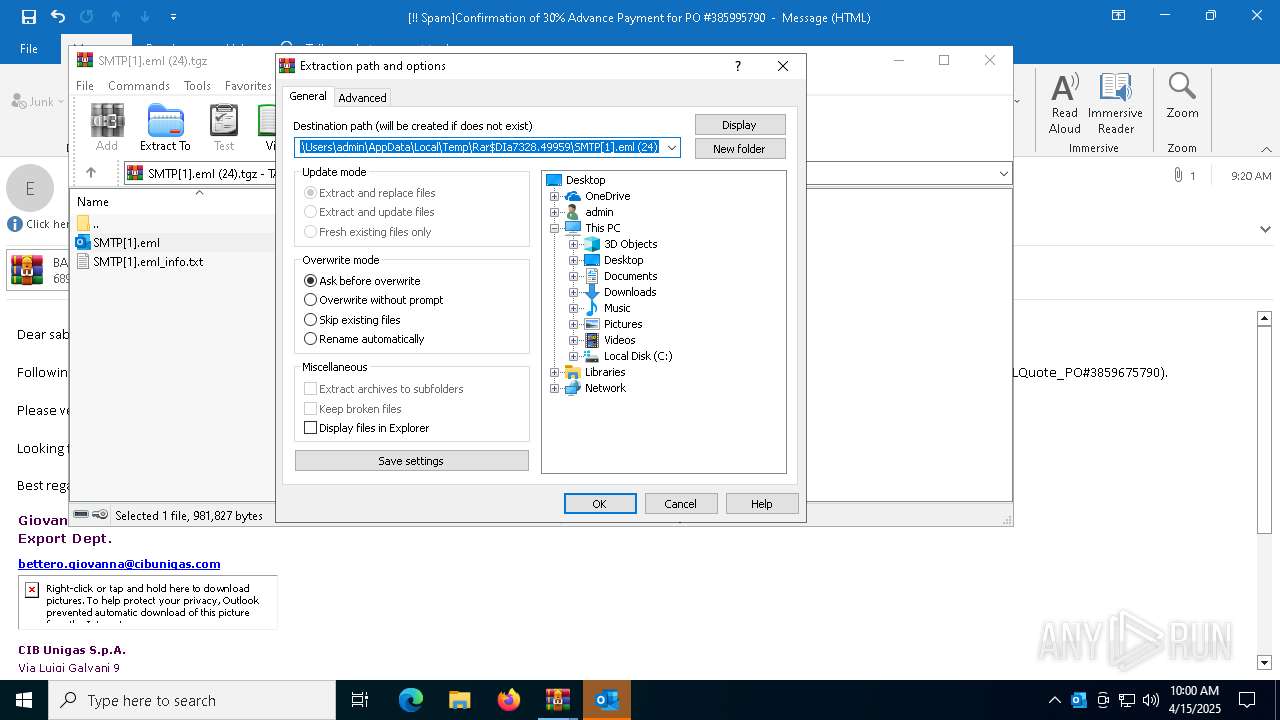
Task: Click the Zoom magnifier in Outlook ribbon
Action: point(1182,96)
